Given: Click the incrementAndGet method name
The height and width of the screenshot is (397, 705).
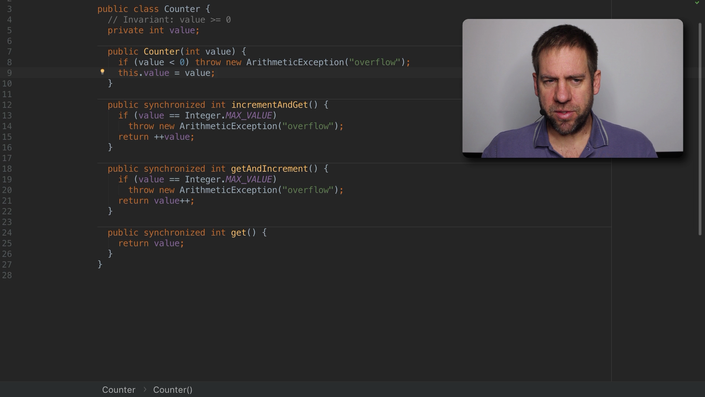Looking at the screenshot, I should tap(269, 105).
